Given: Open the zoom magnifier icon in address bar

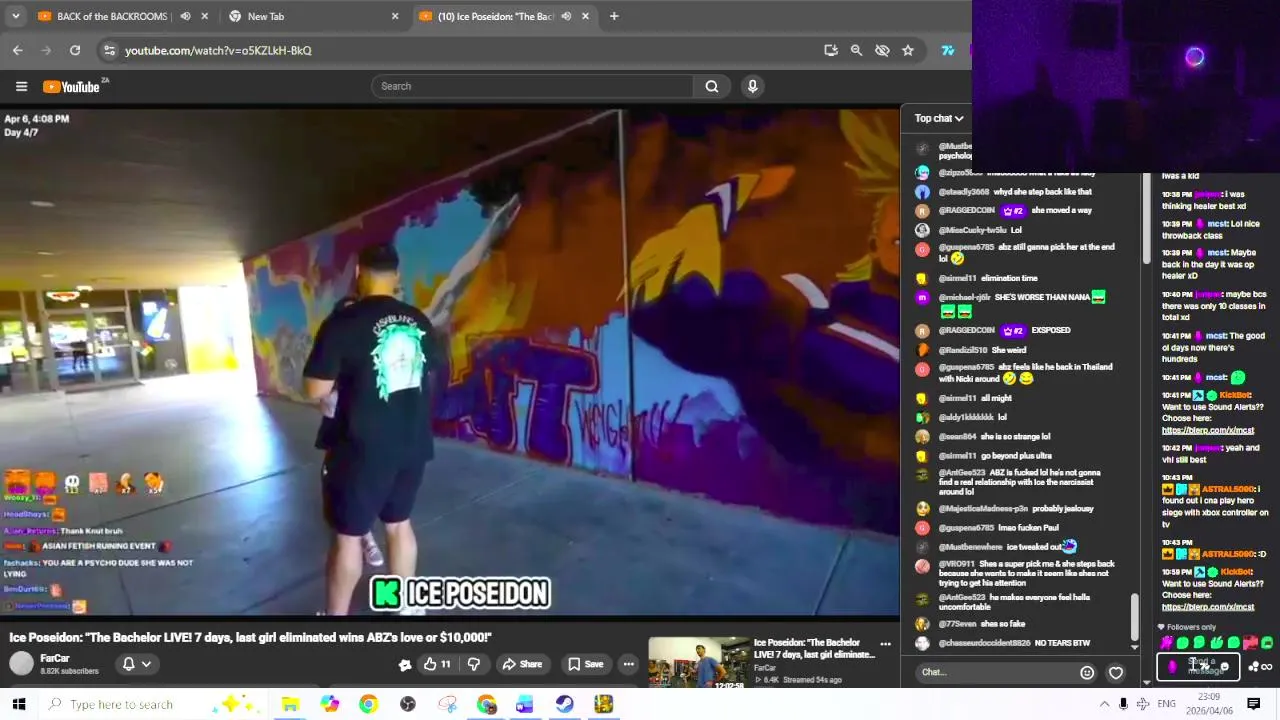Looking at the screenshot, I should (x=856, y=50).
